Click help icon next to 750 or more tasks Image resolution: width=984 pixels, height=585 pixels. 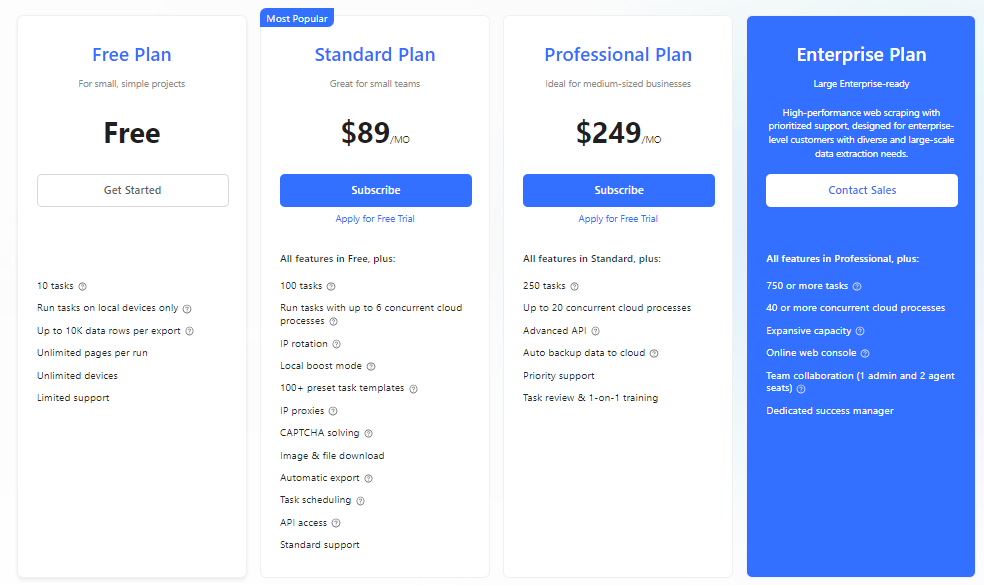(x=857, y=286)
